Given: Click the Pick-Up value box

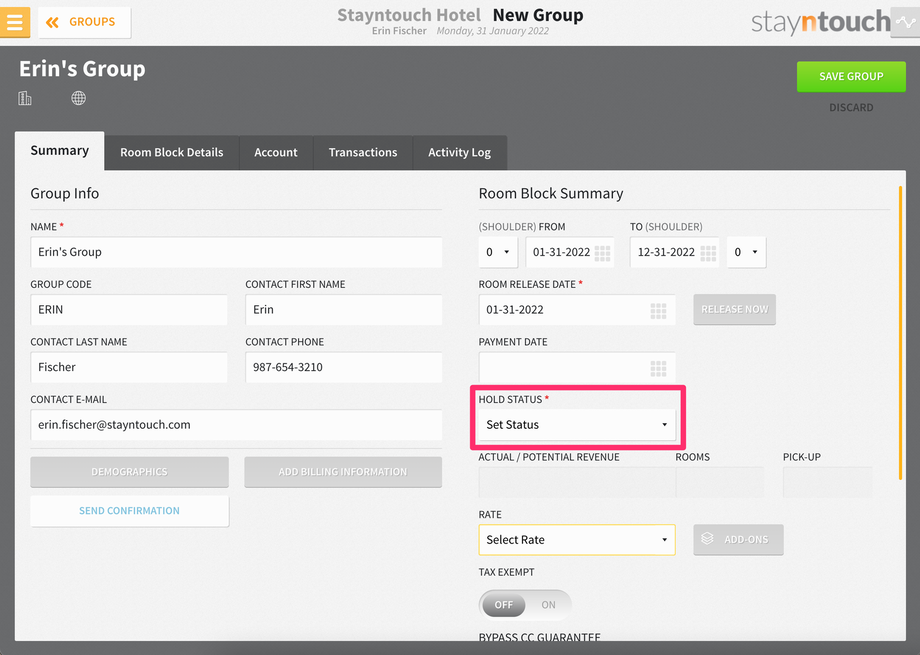Looking at the screenshot, I should tap(827, 482).
